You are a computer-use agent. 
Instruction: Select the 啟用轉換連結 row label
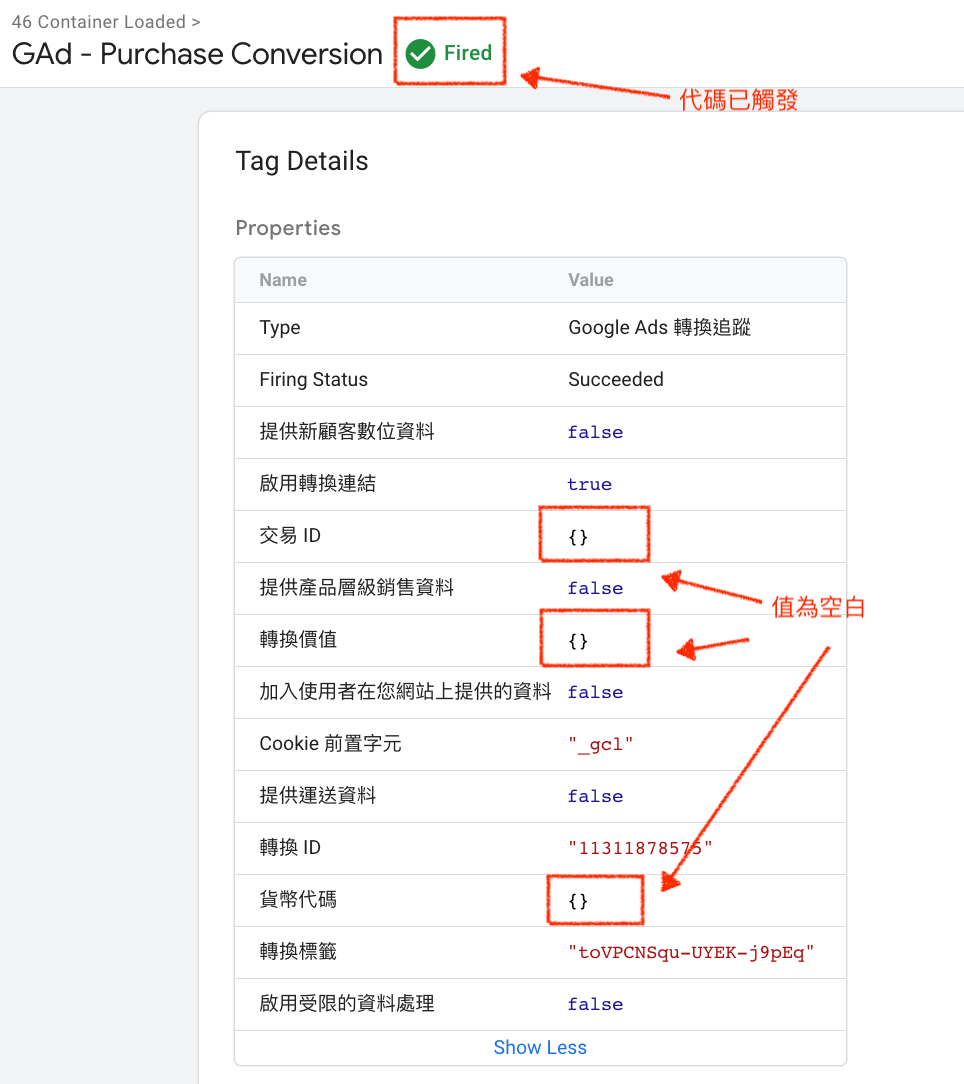click(317, 483)
